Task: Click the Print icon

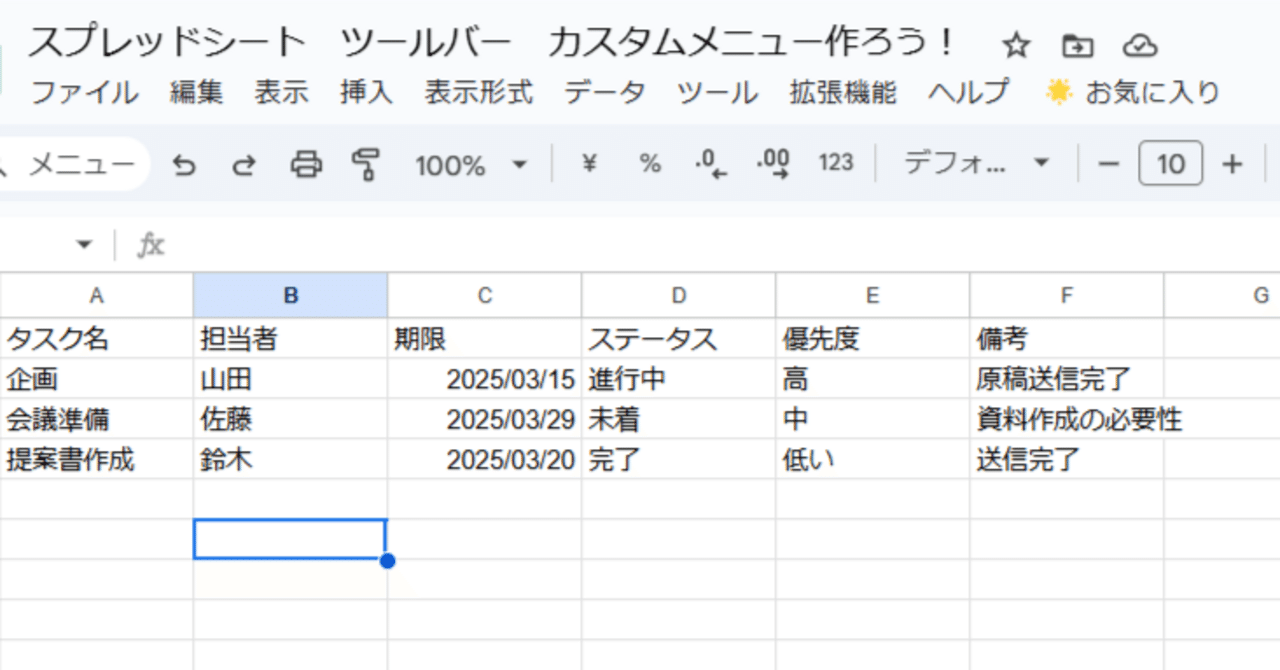Action: coord(306,164)
